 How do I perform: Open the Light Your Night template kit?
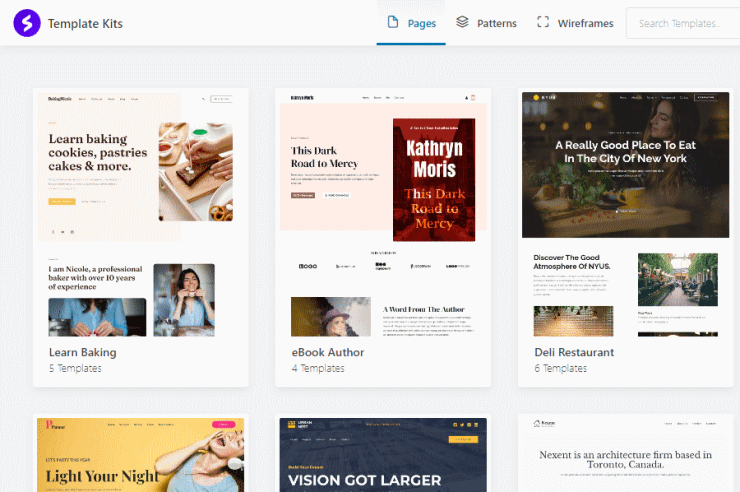tap(141, 455)
